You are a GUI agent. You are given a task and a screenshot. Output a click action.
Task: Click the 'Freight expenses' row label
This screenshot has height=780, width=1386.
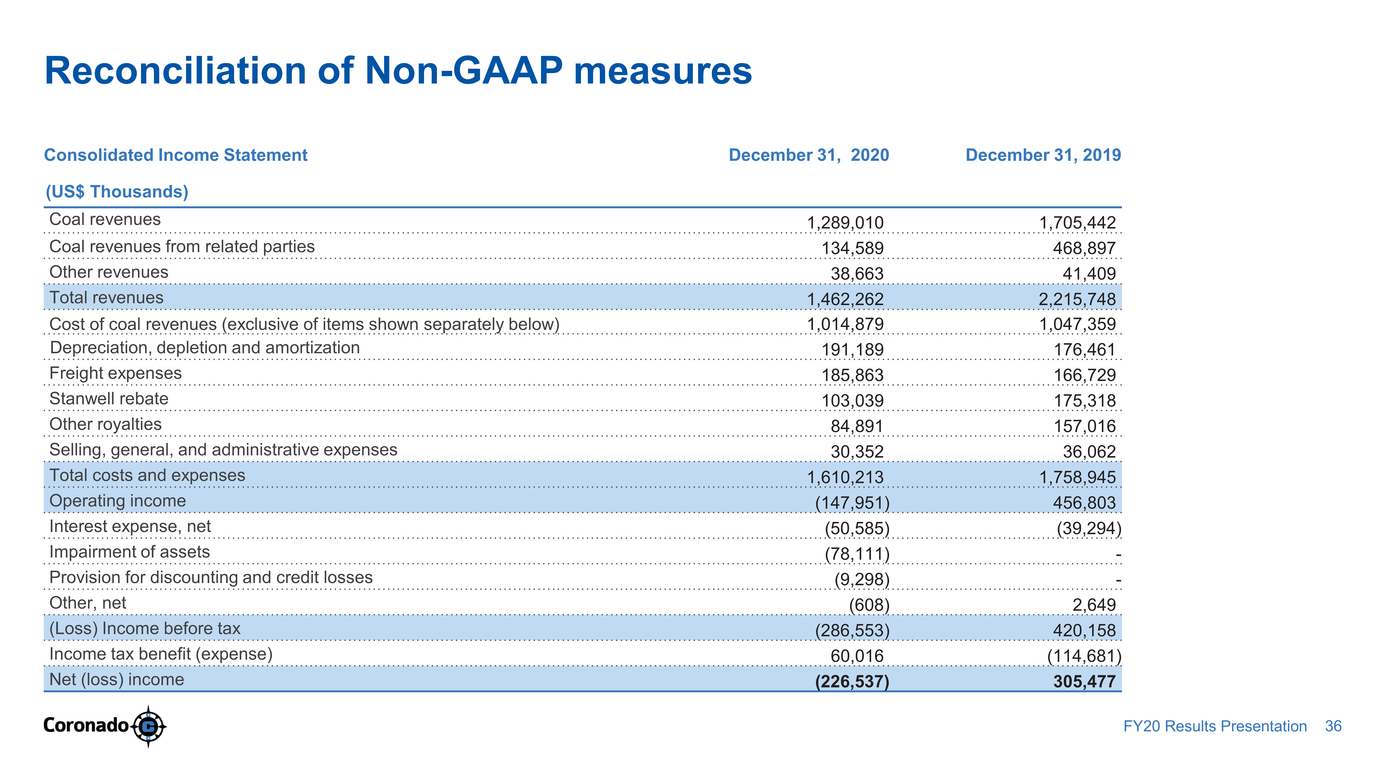[x=115, y=373]
